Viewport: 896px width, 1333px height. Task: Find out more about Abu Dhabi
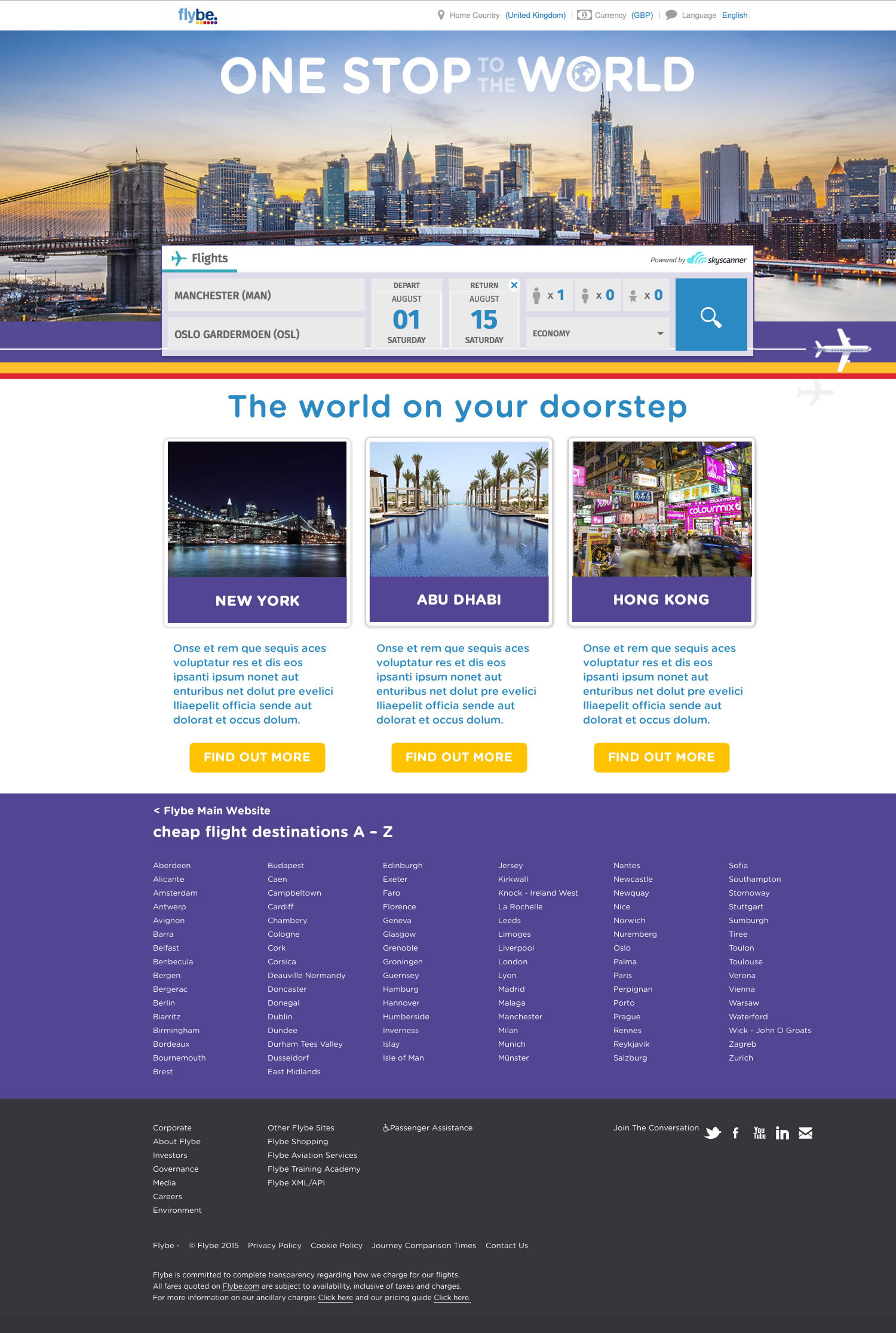click(x=459, y=757)
